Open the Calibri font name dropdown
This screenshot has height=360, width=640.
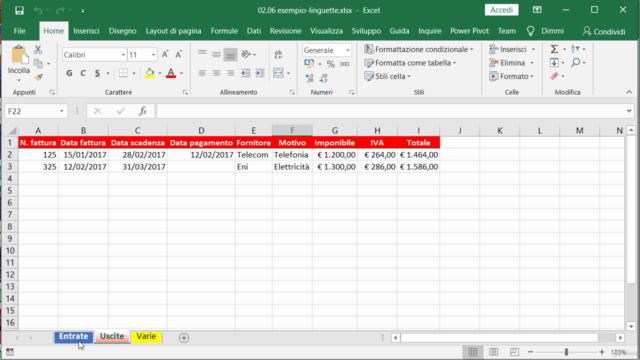coord(123,55)
